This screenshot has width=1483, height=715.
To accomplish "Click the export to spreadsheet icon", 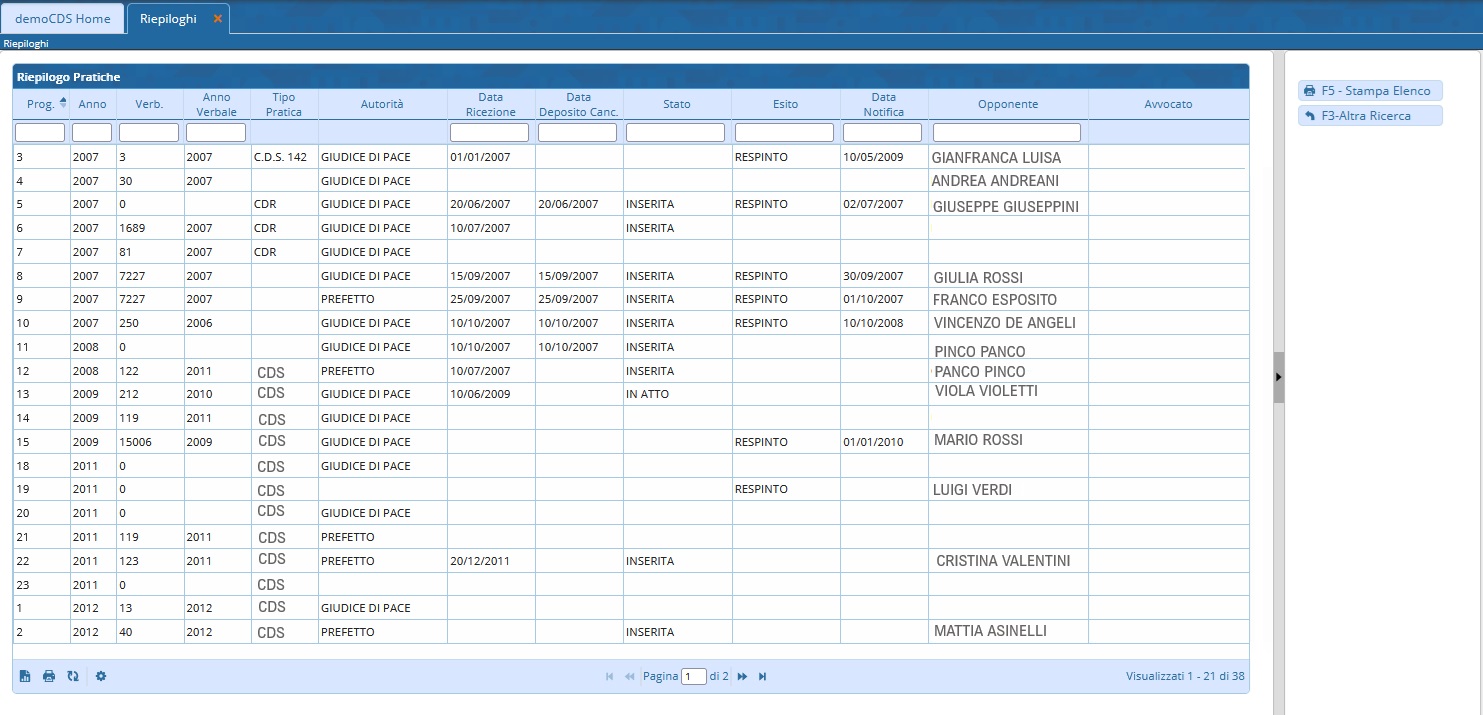I will point(25,676).
